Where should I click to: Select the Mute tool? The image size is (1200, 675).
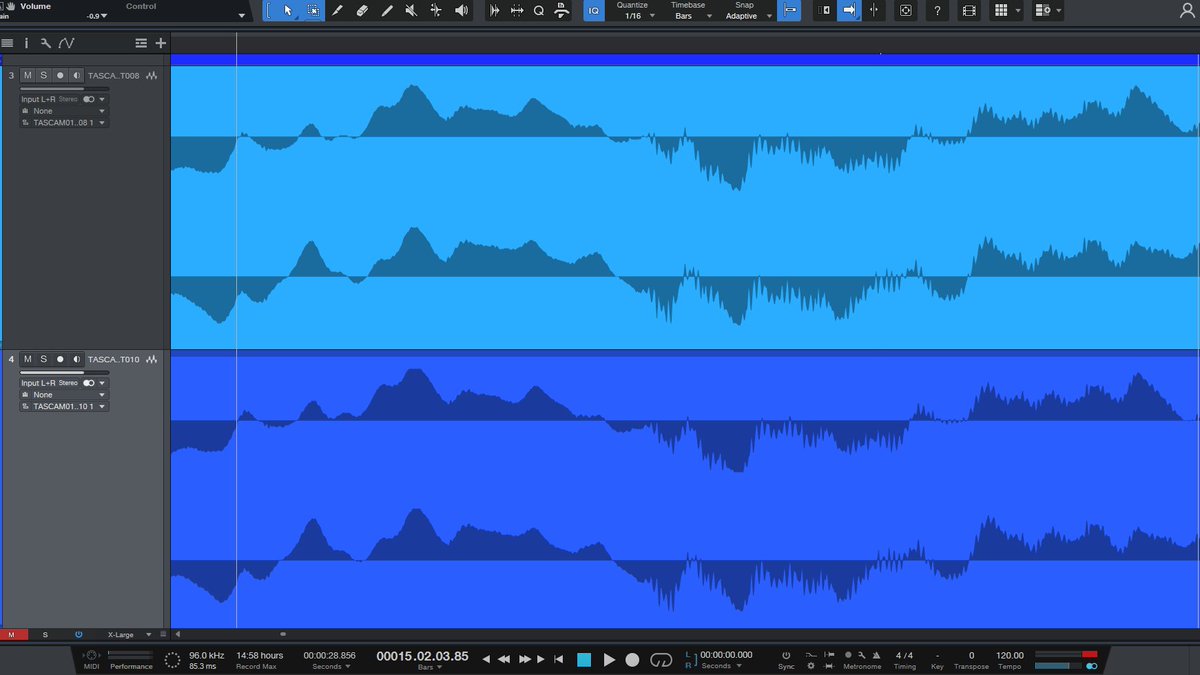tap(410, 10)
